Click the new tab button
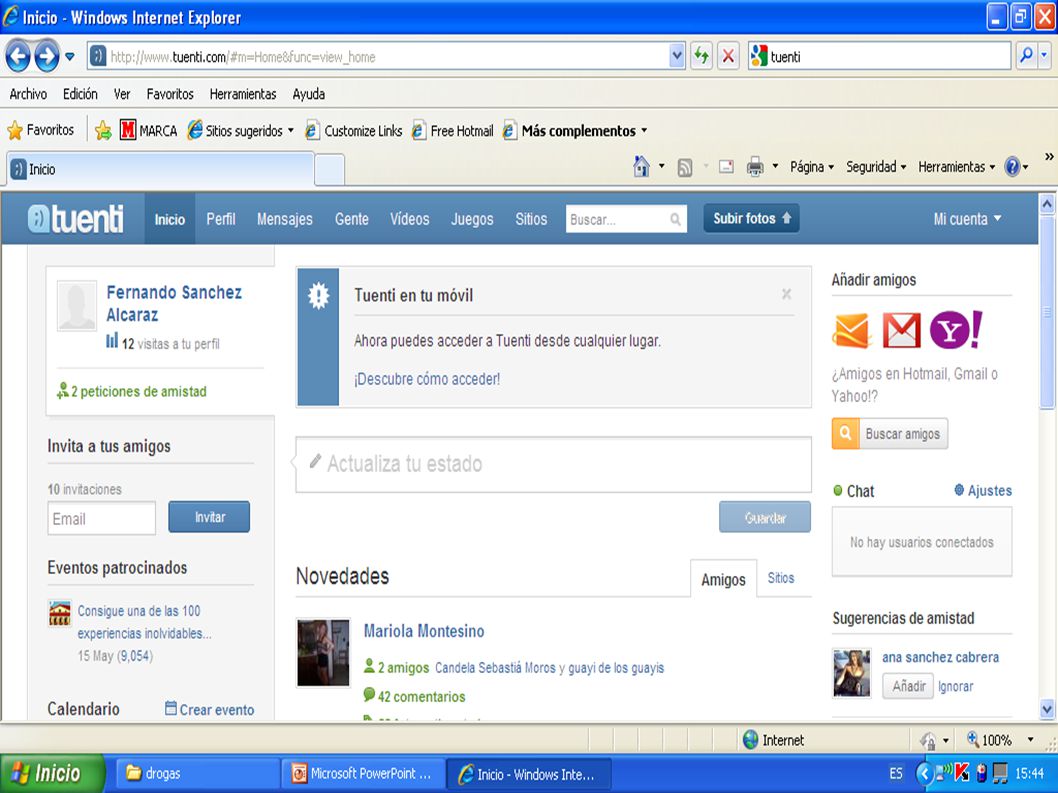This screenshot has width=1058, height=793. click(330, 169)
